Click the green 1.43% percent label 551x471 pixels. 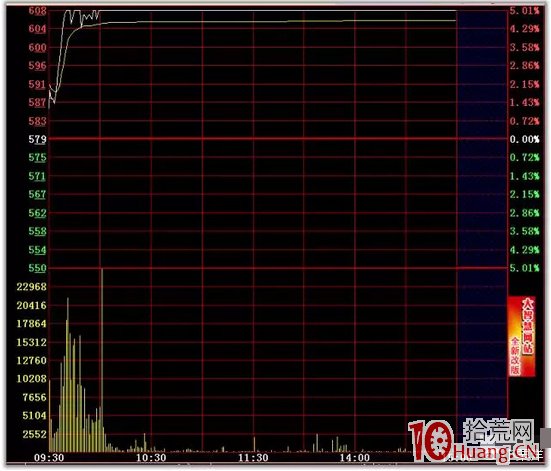(524, 176)
